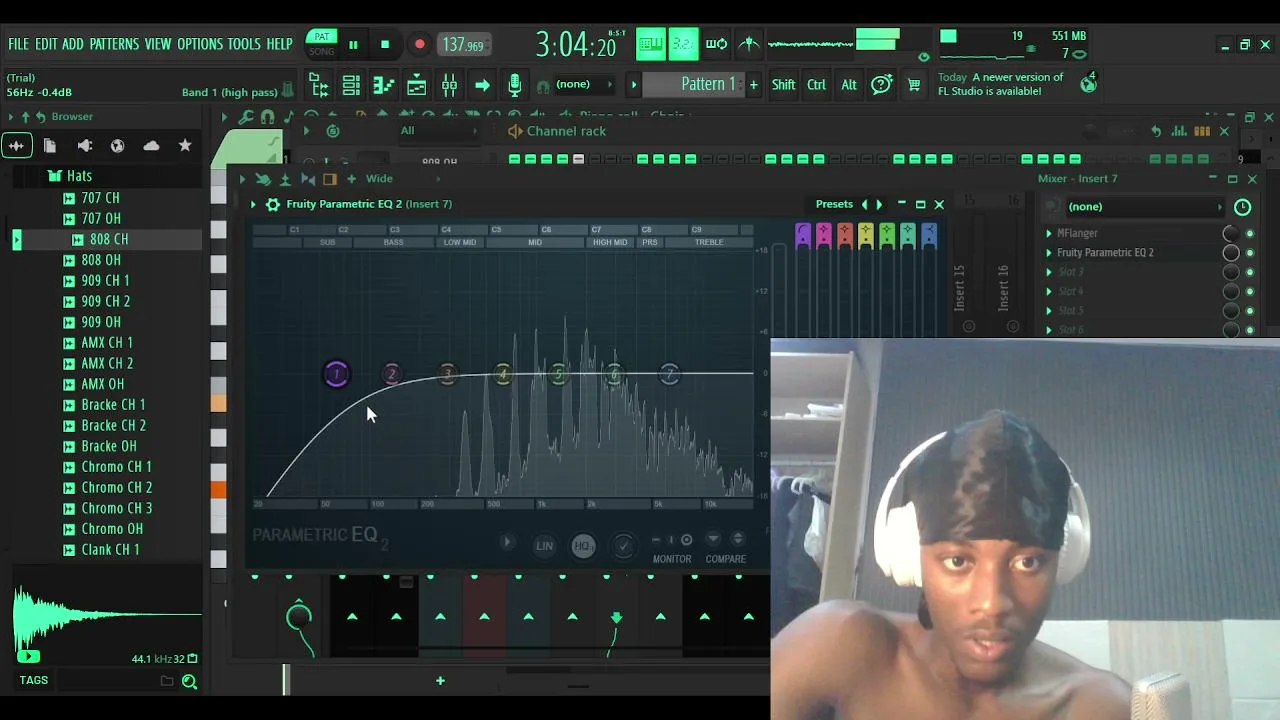The width and height of the screenshot is (1280, 720).
Task: Click the purple band 1 node in EQ
Action: (336, 375)
